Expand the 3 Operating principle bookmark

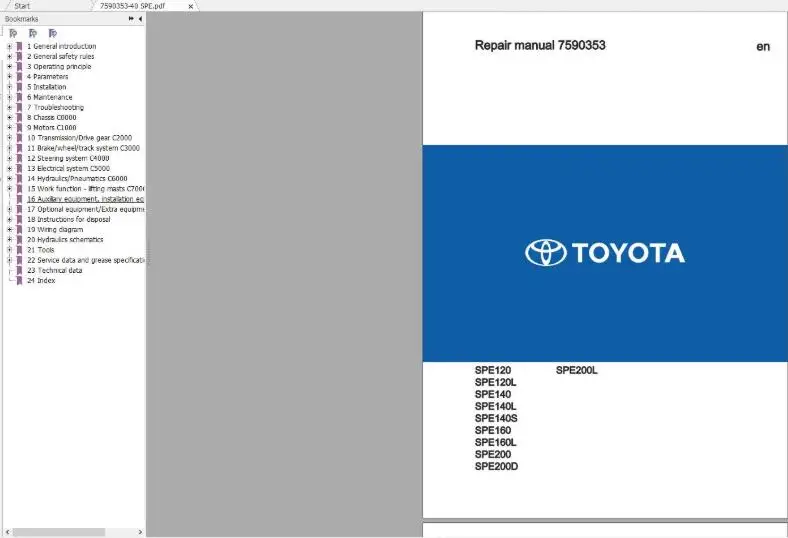point(9,66)
